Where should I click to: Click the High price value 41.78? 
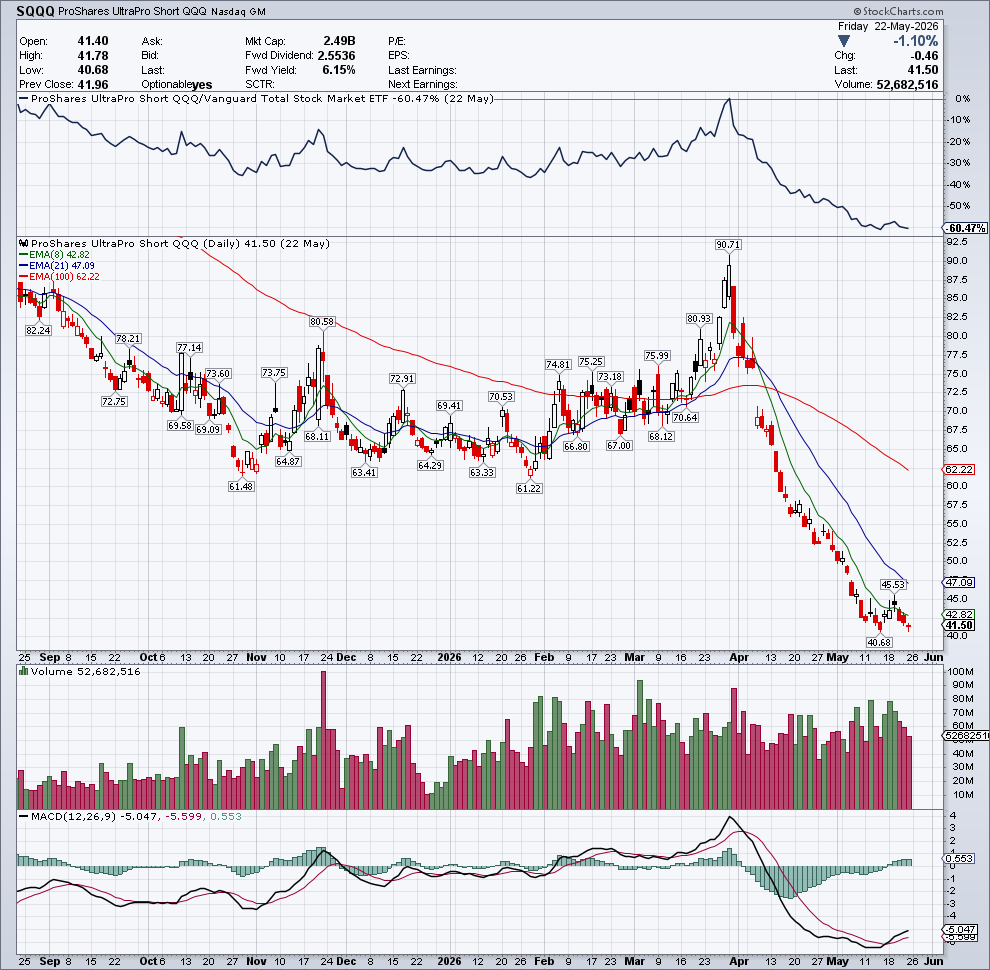pos(93,56)
